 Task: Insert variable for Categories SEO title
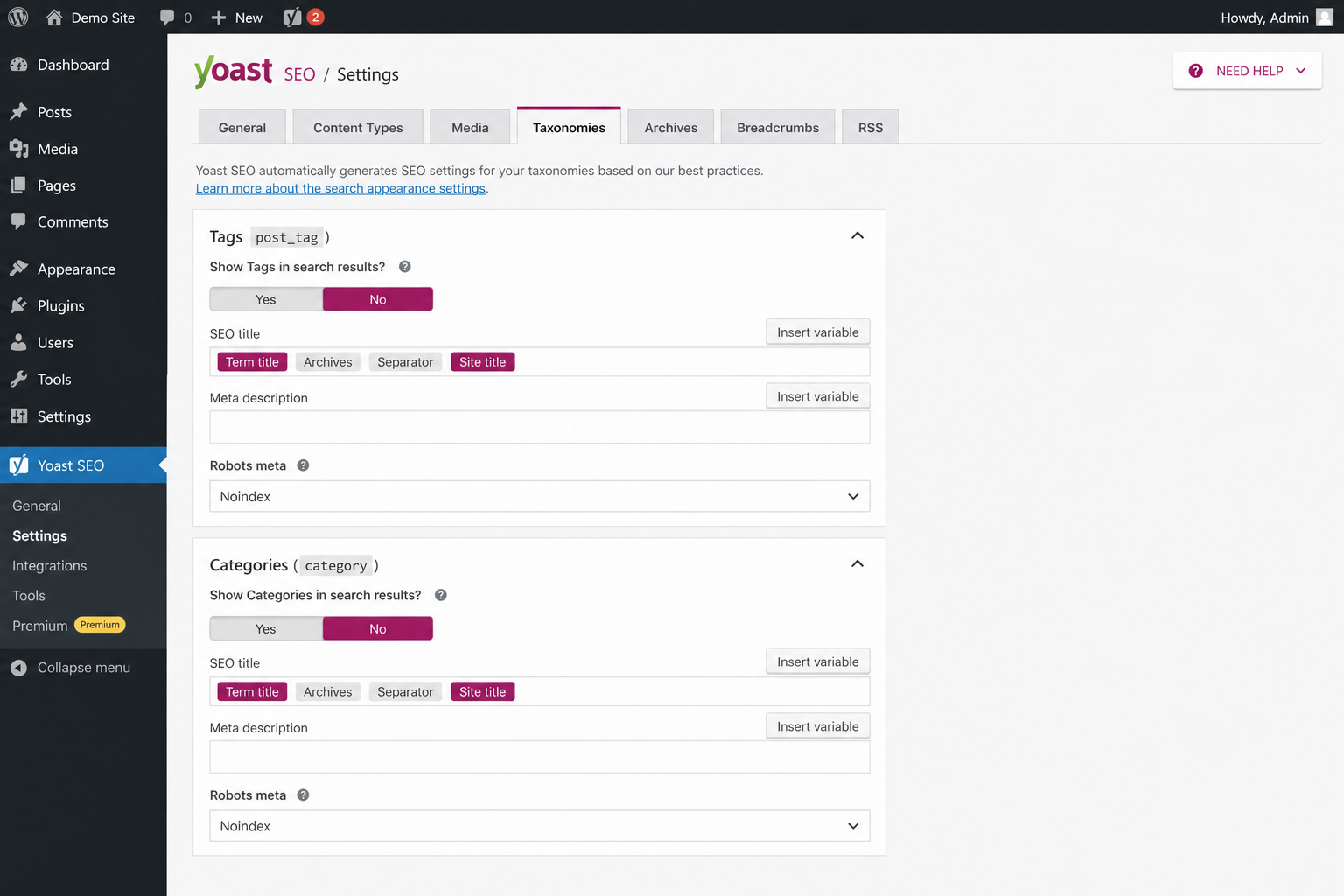(818, 661)
